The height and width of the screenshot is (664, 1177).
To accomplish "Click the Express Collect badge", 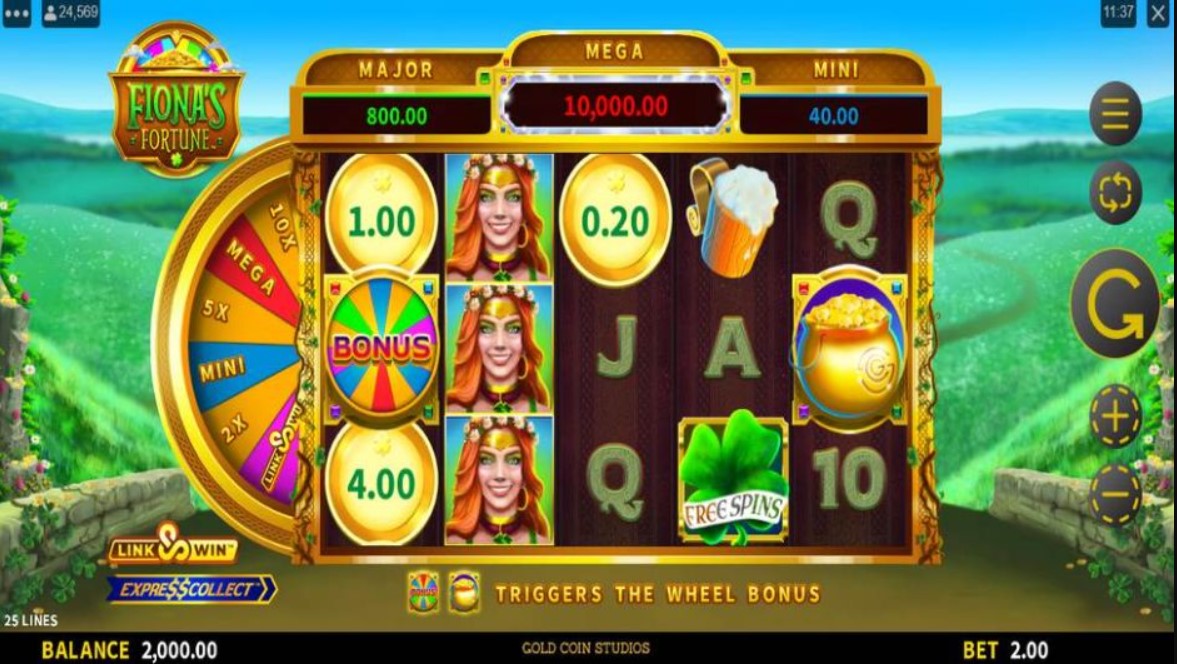I will tap(191, 590).
